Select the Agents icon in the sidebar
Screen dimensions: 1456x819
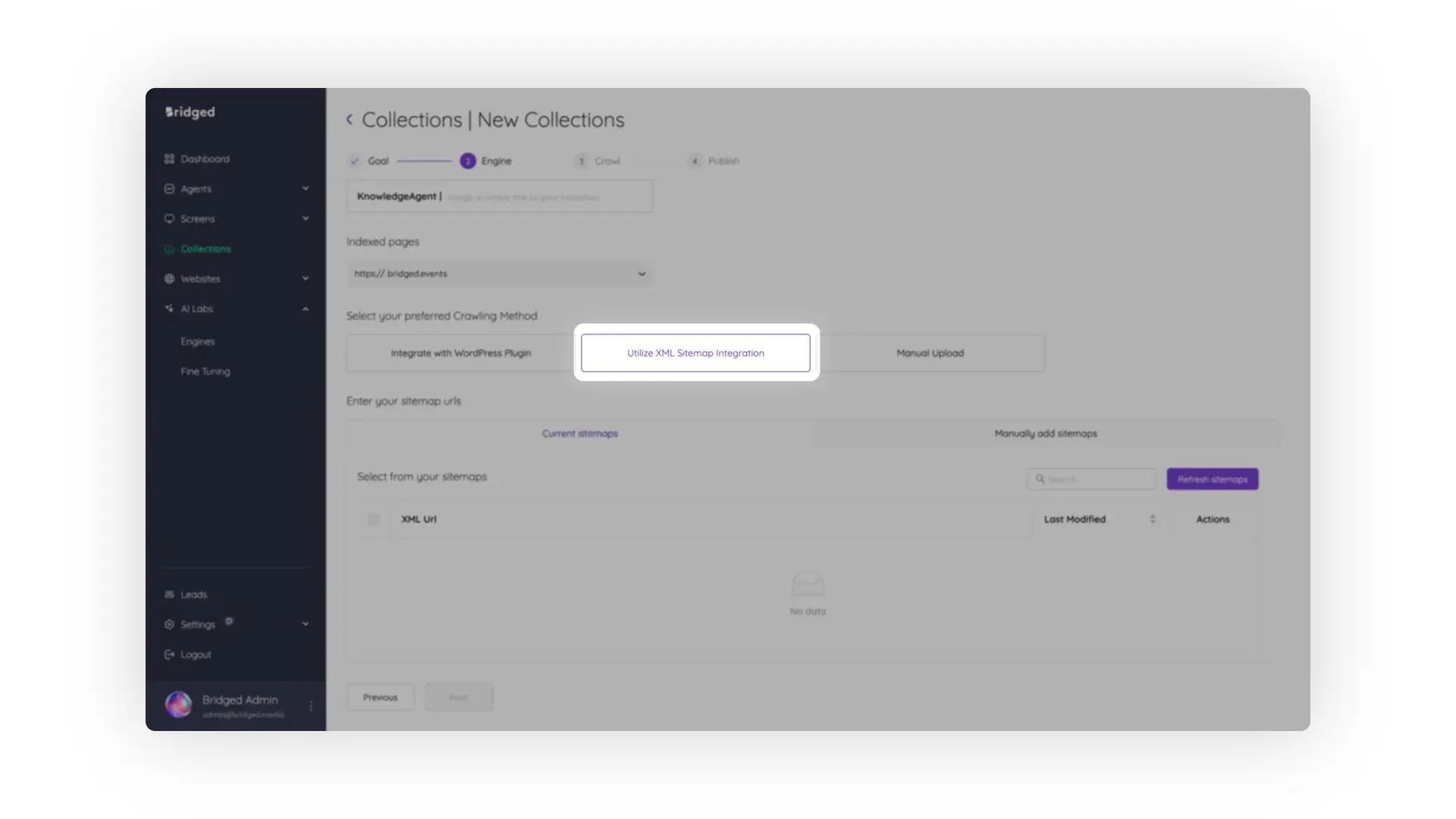click(x=170, y=189)
